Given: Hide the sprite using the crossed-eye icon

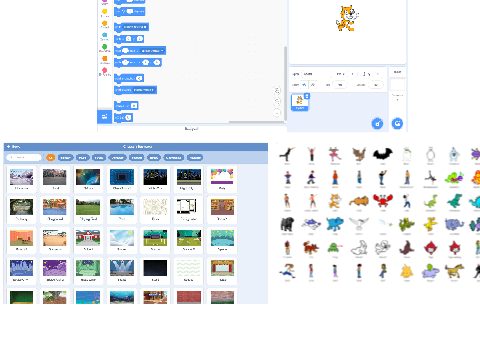Looking at the screenshot, I should tap(313, 85).
